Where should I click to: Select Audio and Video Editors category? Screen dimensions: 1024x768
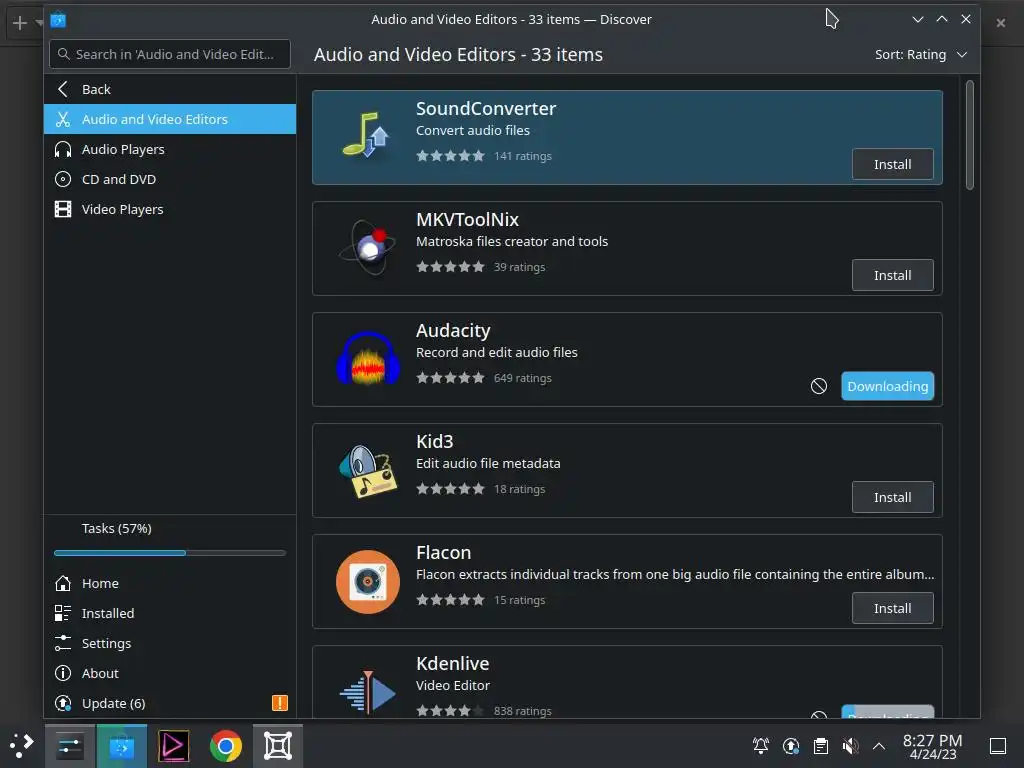(170, 119)
